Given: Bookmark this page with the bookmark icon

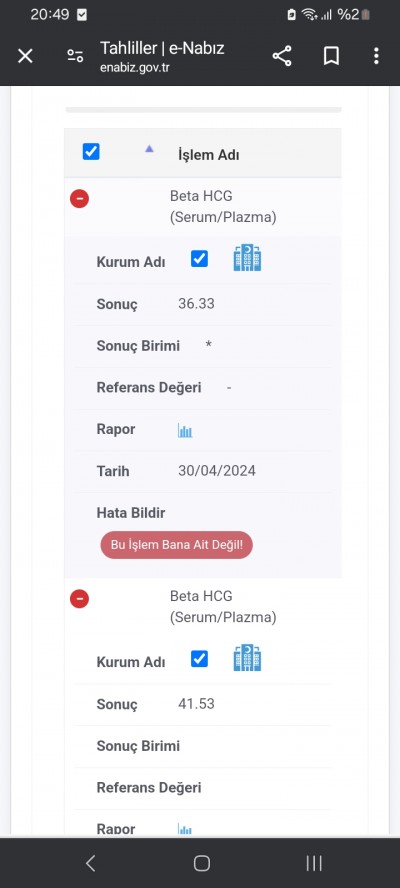Looking at the screenshot, I should [x=331, y=56].
